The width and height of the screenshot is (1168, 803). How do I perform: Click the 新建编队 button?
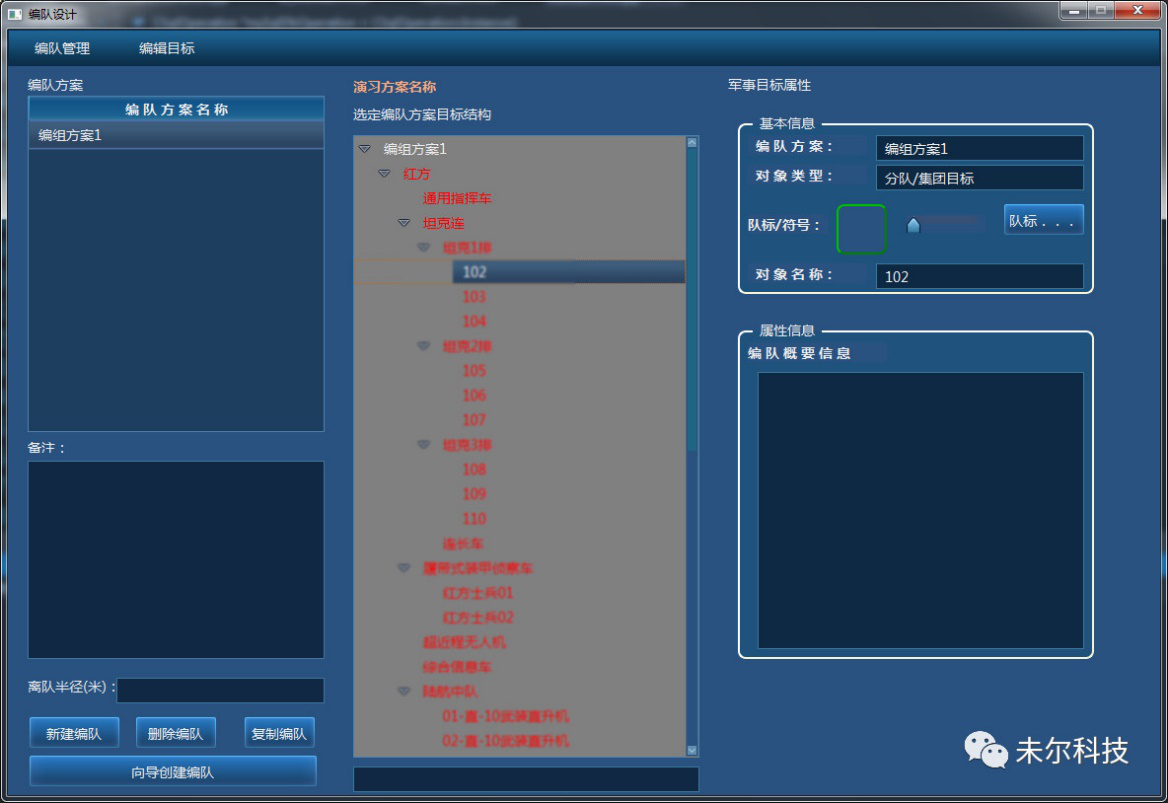point(74,734)
